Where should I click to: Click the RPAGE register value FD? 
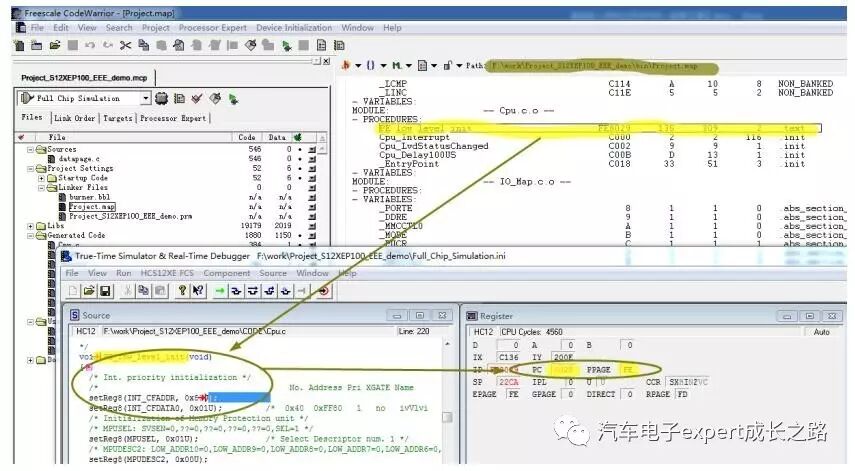click(682, 394)
